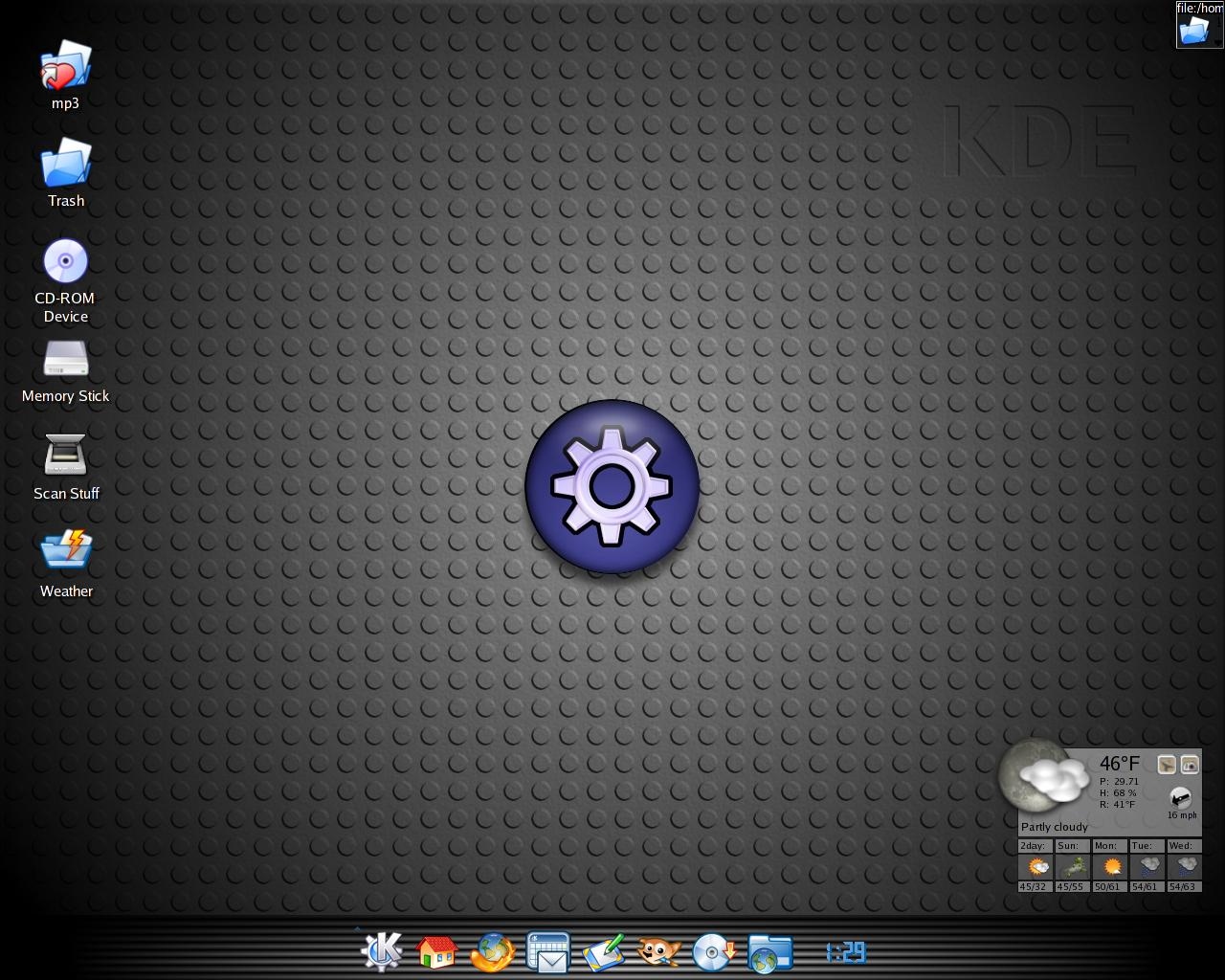Open the Home house icon in dock
Image resolution: width=1225 pixels, height=980 pixels.
pyautogui.click(x=437, y=951)
